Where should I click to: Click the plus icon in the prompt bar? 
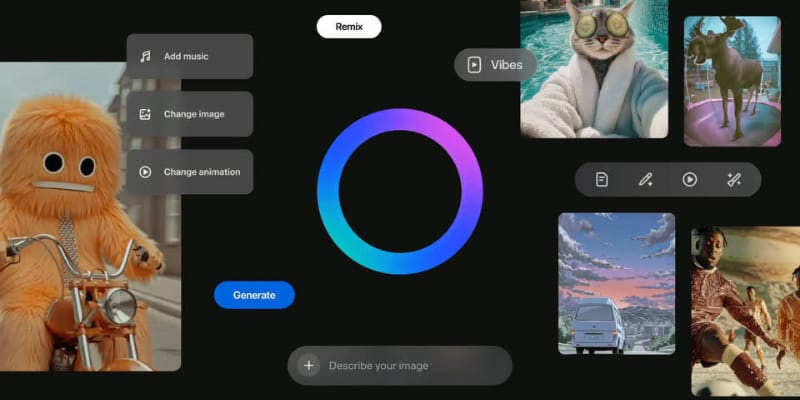click(x=309, y=365)
